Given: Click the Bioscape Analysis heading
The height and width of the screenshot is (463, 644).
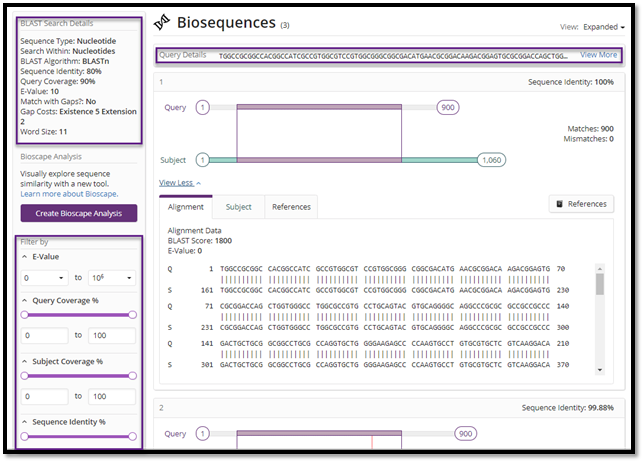Looking at the screenshot, I should [51, 157].
